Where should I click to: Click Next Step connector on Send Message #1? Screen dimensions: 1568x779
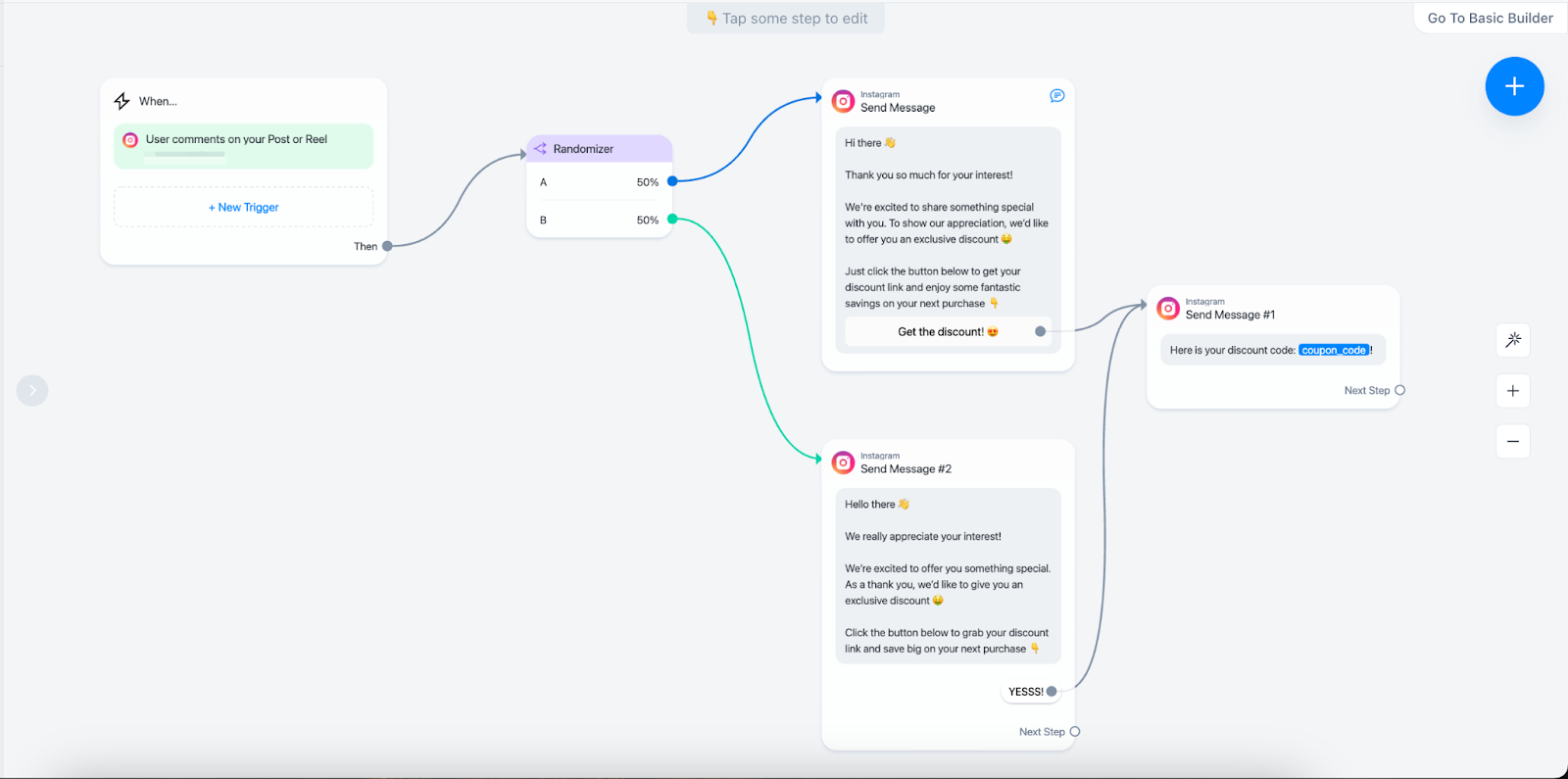point(1399,390)
